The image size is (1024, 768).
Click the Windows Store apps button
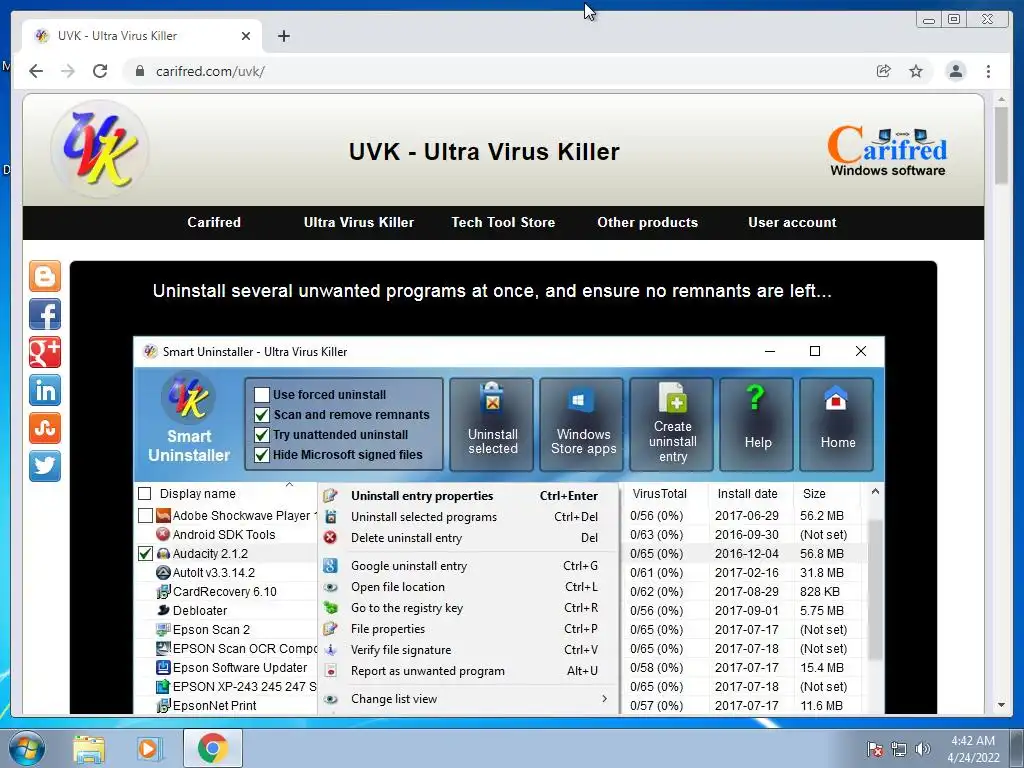(x=583, y=424)
